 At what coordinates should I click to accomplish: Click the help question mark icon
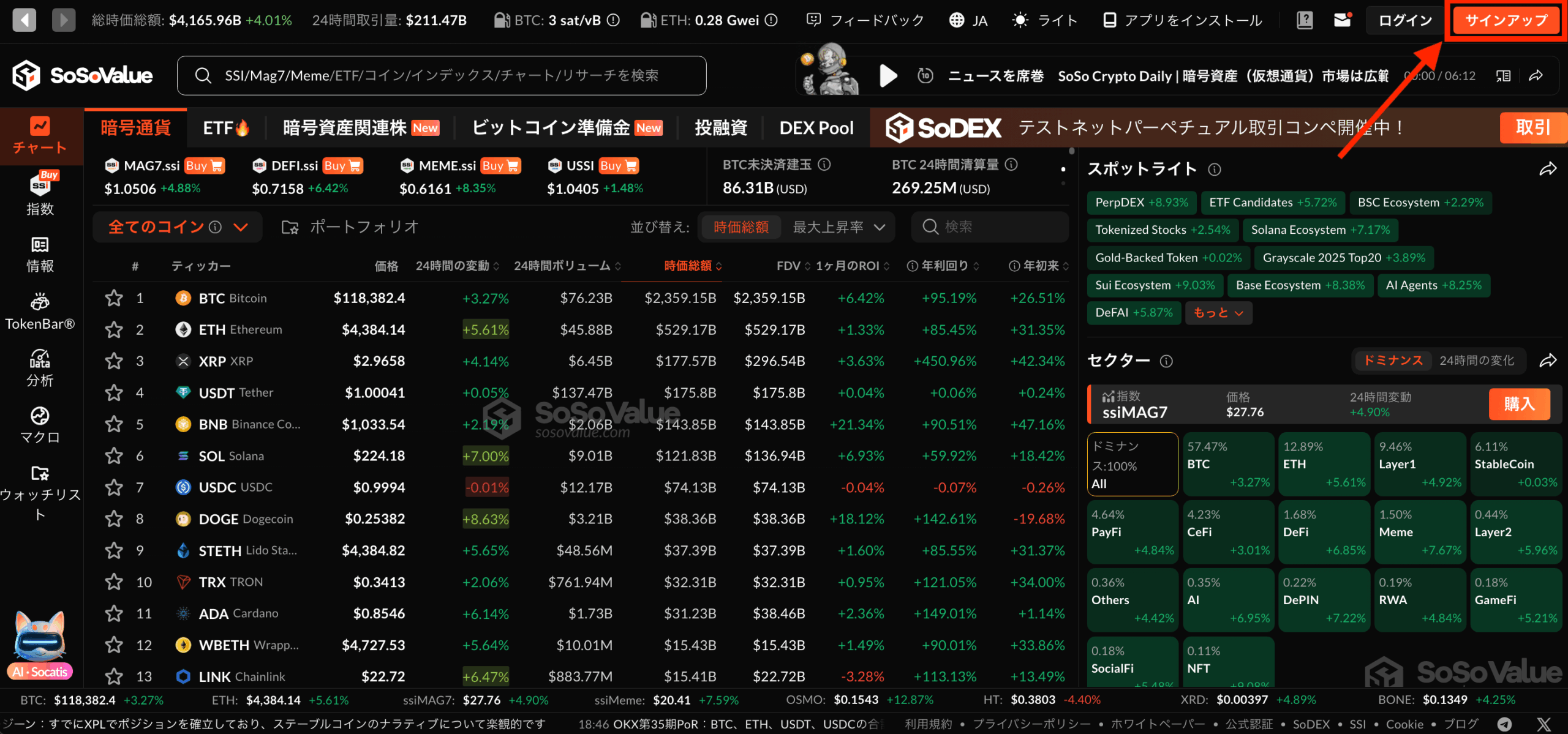[x=1305, y=20]
